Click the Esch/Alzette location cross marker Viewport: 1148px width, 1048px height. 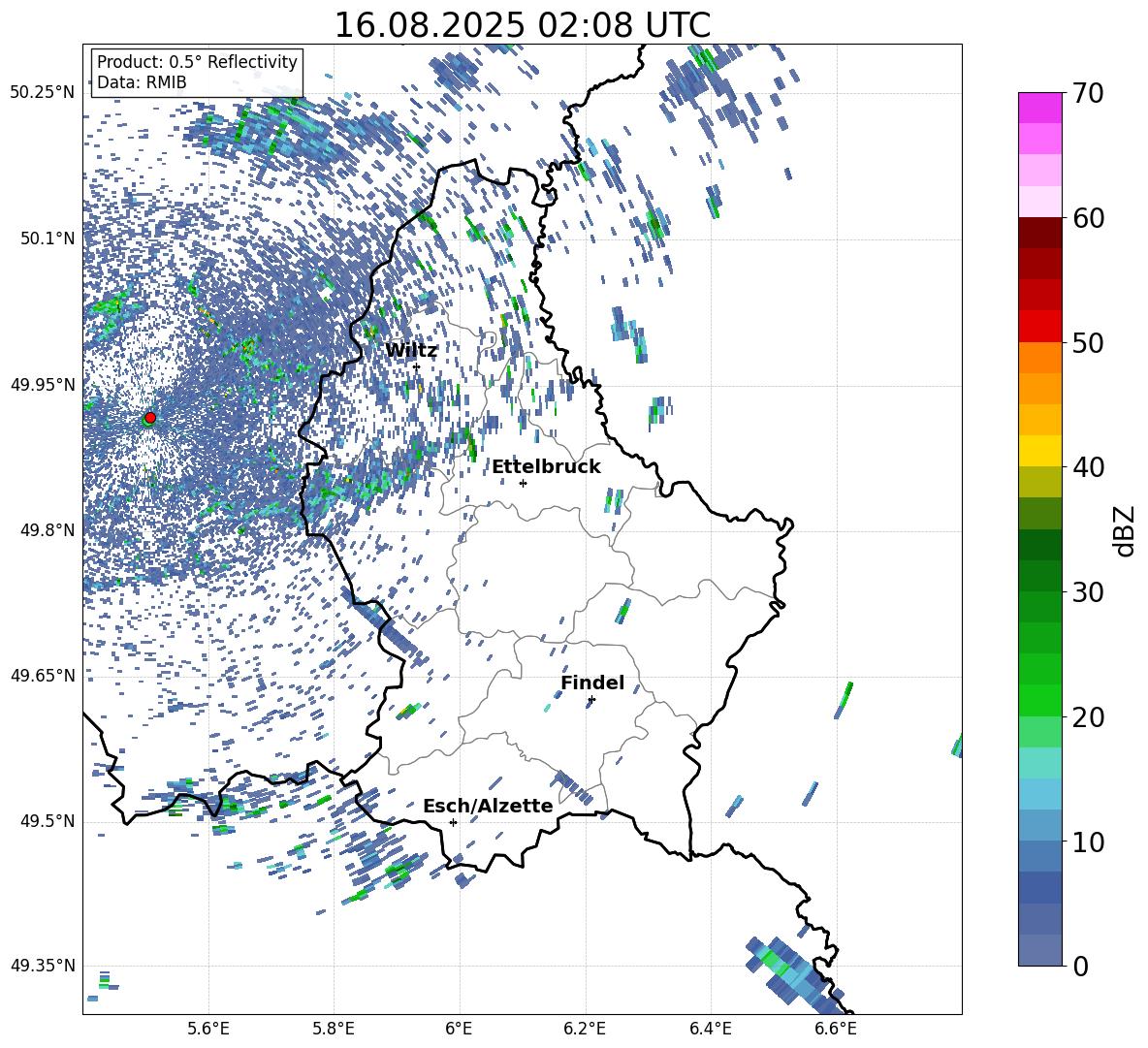coord(453,822)
